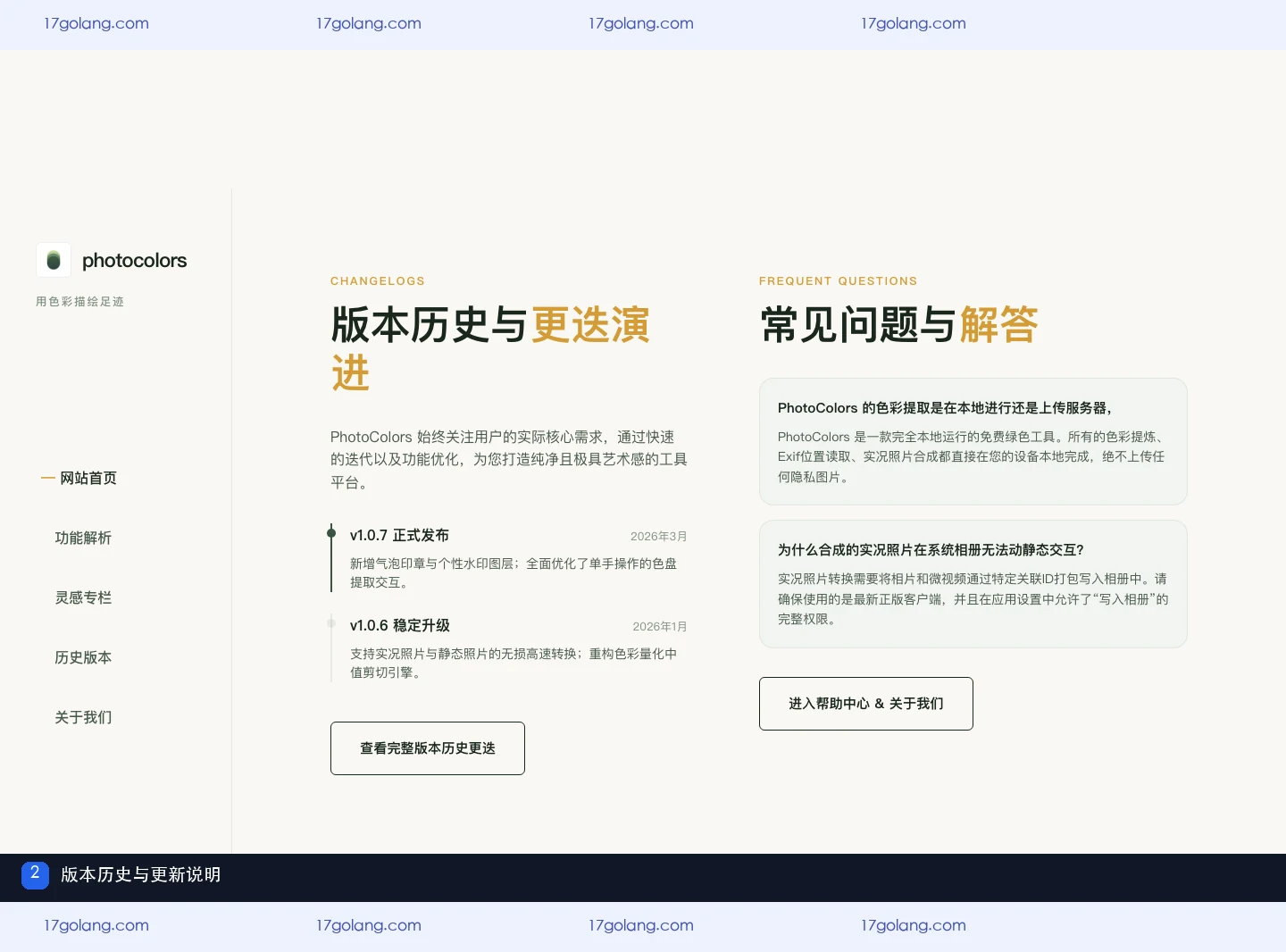Viewport: 1286px width, 952px height.
Task: Click the answer text mentioning 特定关联ID
Action: [x=973, y=598]
